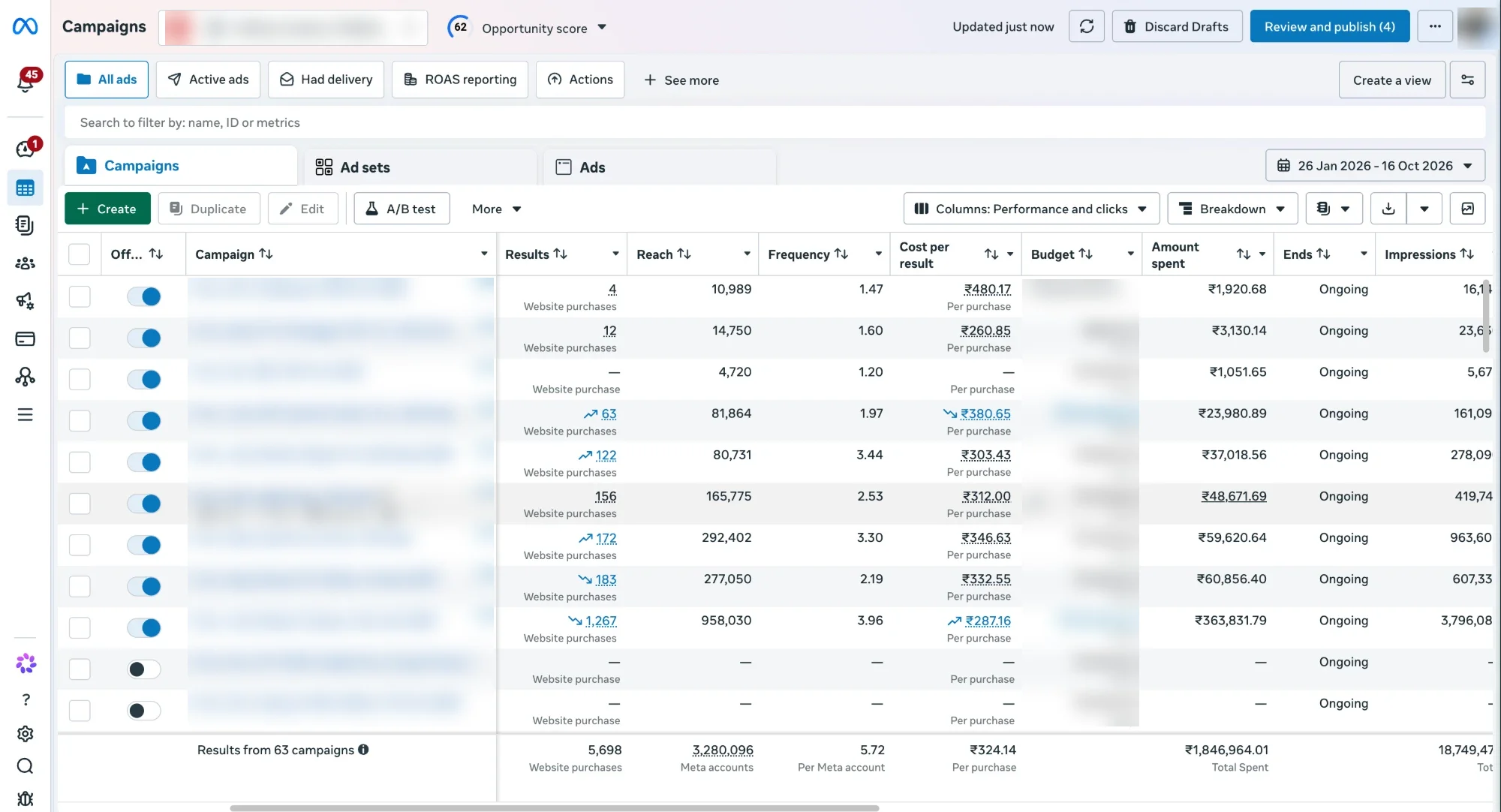Select the ROAS reporting view
Image resolution: width=1501 pixels, height=812 pixels.
point(460,80)
